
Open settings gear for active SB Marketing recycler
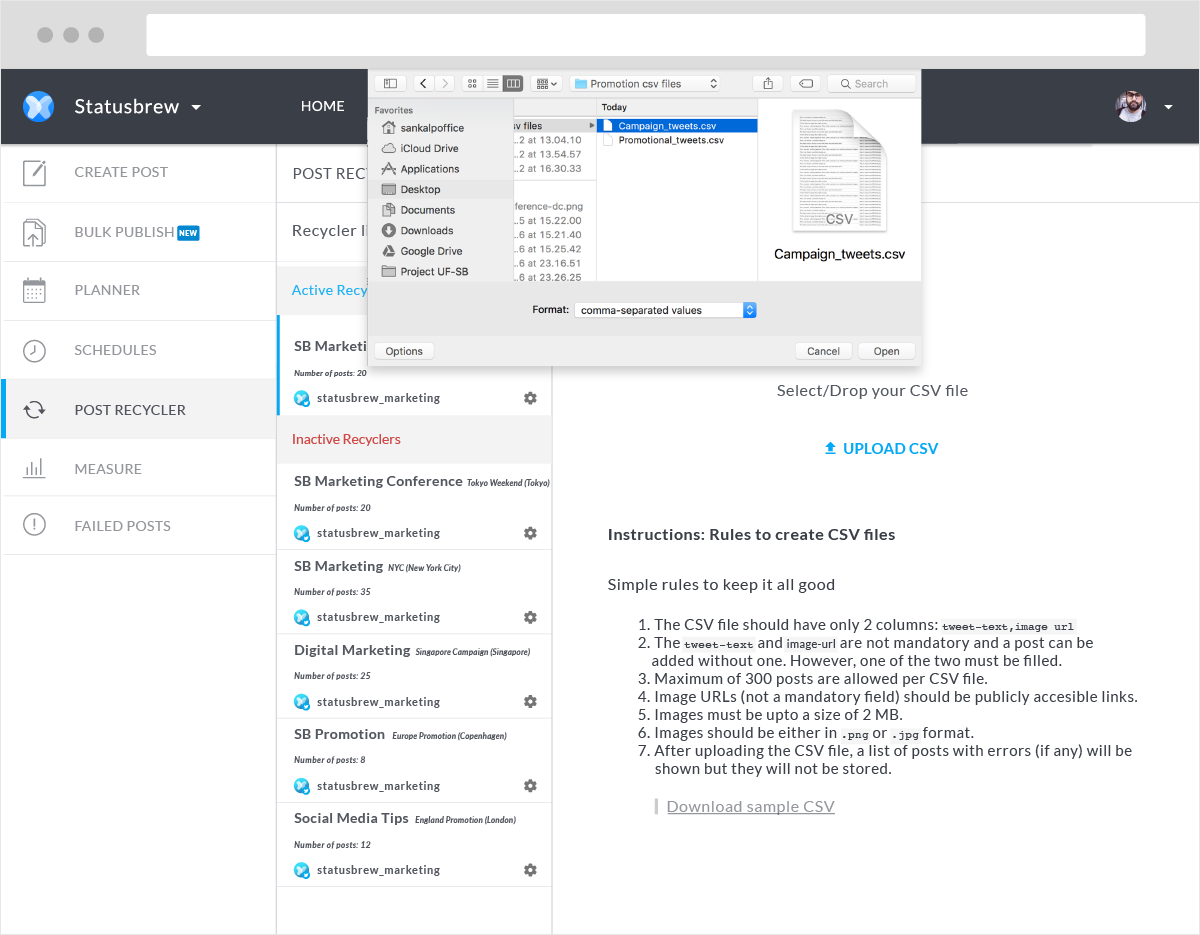(x=530, y=398)
